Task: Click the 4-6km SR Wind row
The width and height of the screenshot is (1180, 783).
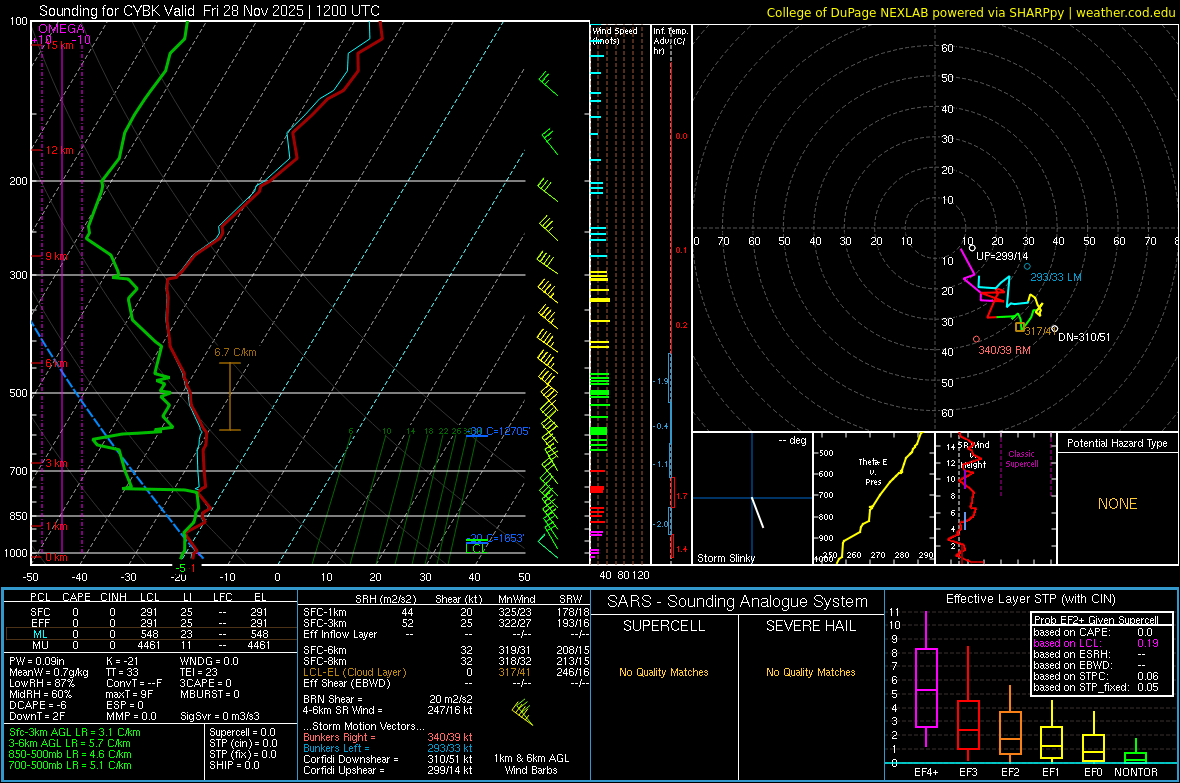Action: pyautogui.click(x=388, y=710)
